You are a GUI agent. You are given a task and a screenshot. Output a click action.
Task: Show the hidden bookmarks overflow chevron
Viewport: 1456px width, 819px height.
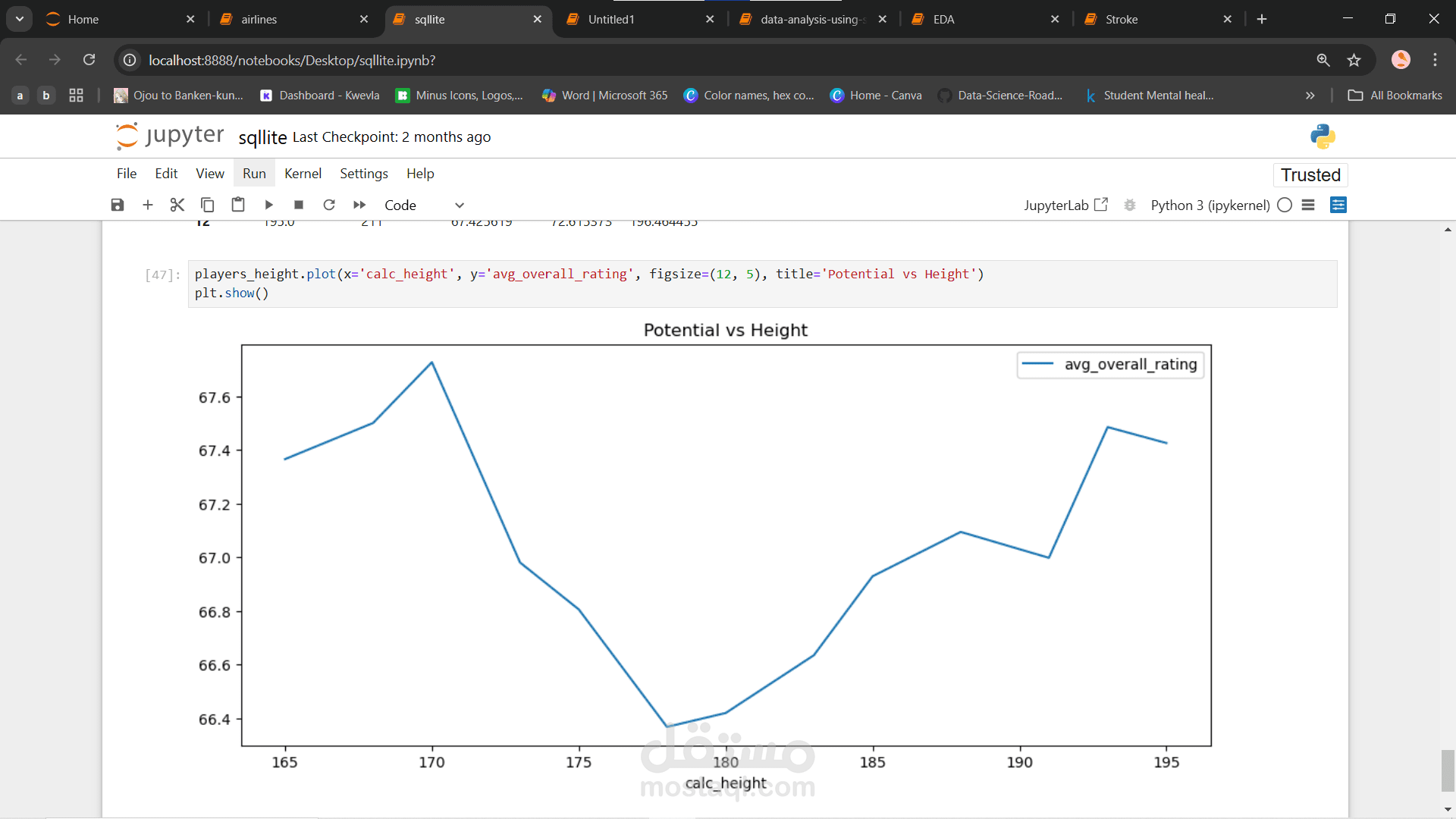coord(1310,96)
